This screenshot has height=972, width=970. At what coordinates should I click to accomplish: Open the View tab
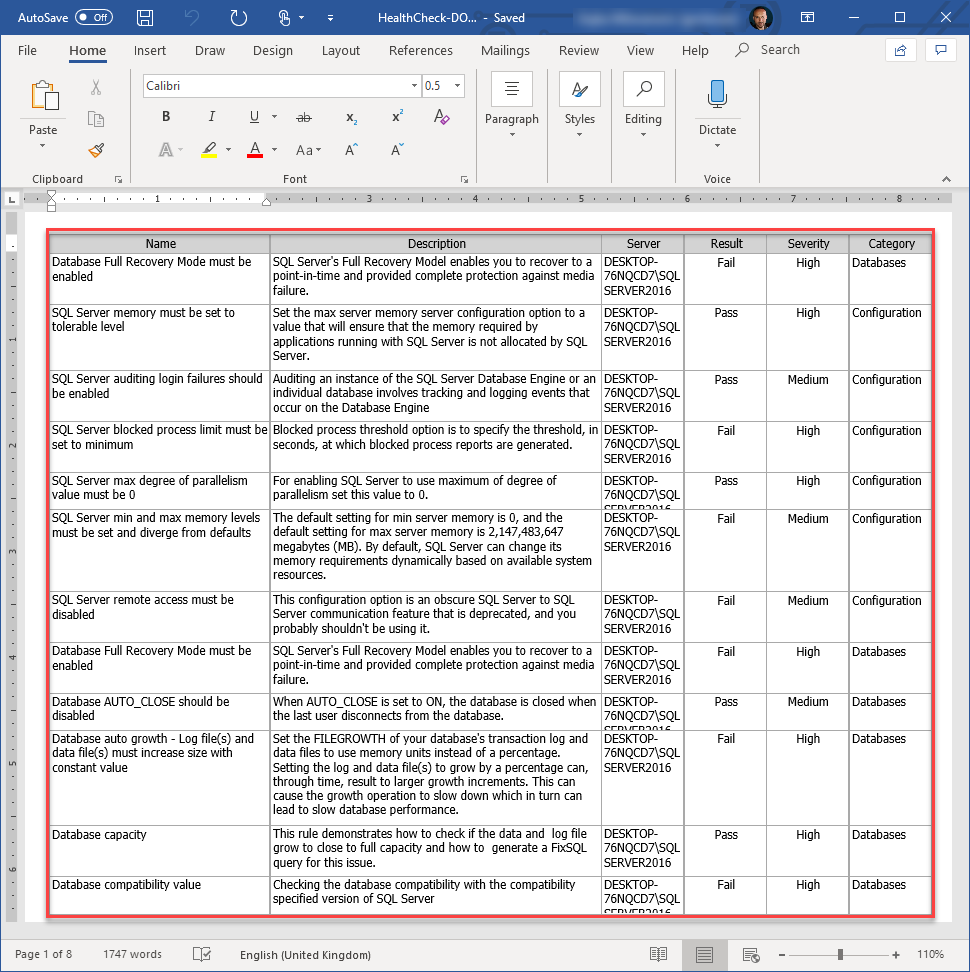640,50
